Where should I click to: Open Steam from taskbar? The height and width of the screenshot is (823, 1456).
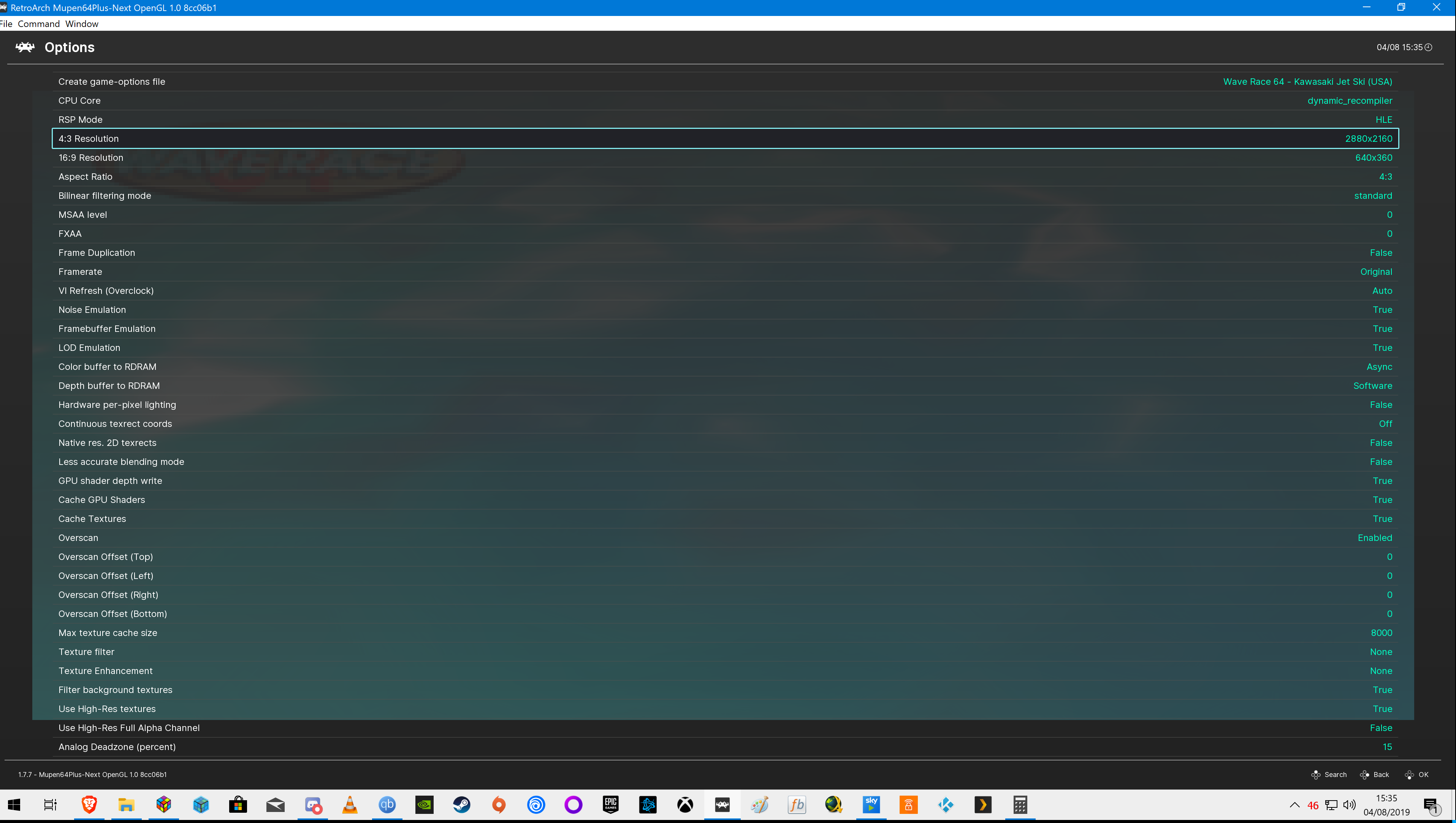(x=462, y=805)
